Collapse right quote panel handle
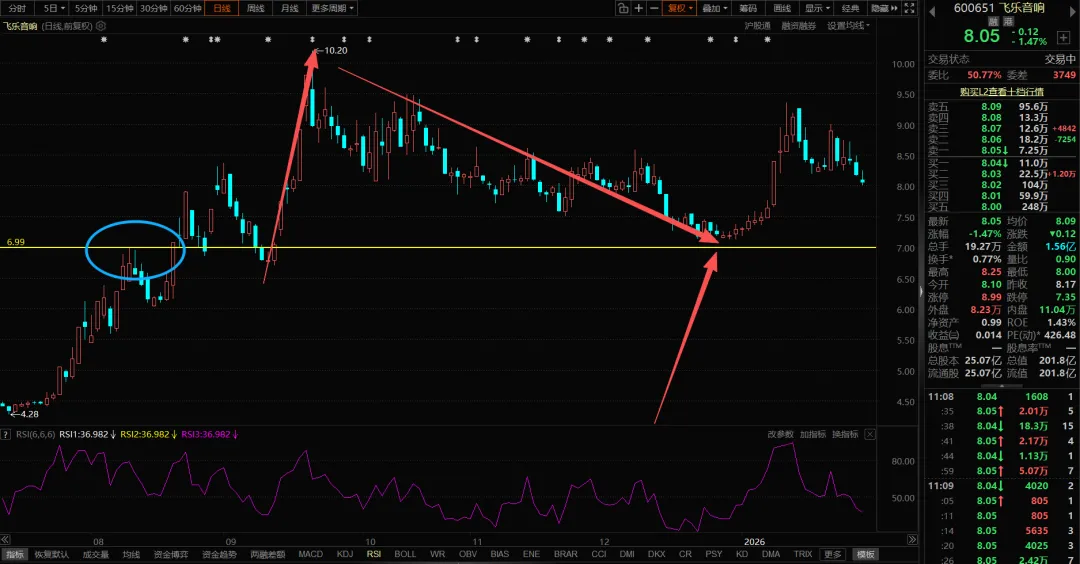The width and height of the screenshot is (1080, 564). pos(920,291)
